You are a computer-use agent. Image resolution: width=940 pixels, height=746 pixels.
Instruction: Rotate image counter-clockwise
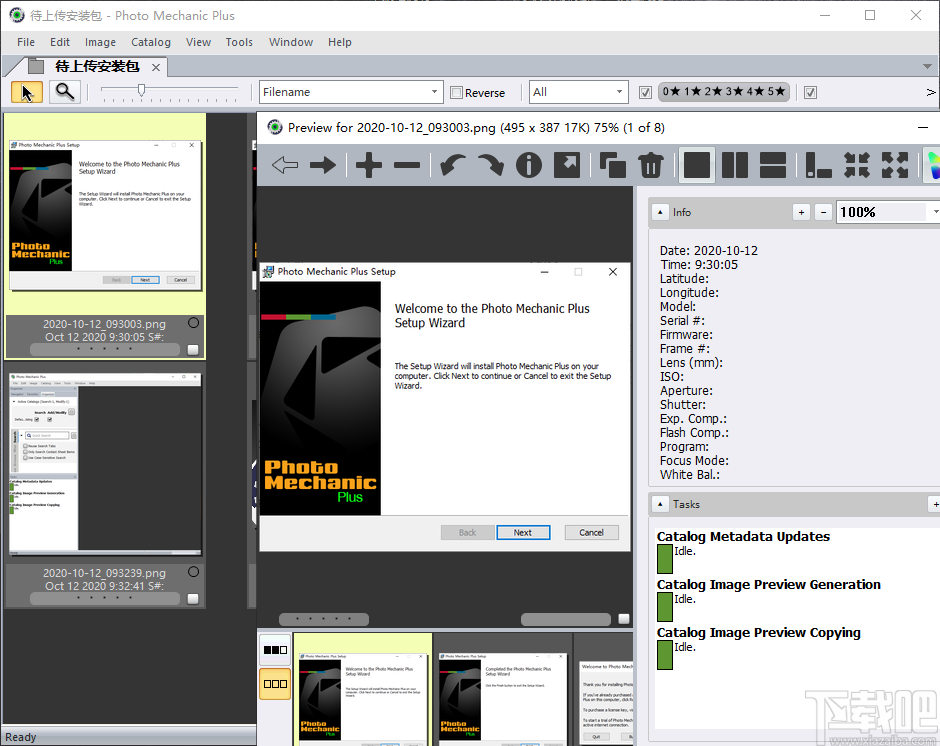coord(452,165)
